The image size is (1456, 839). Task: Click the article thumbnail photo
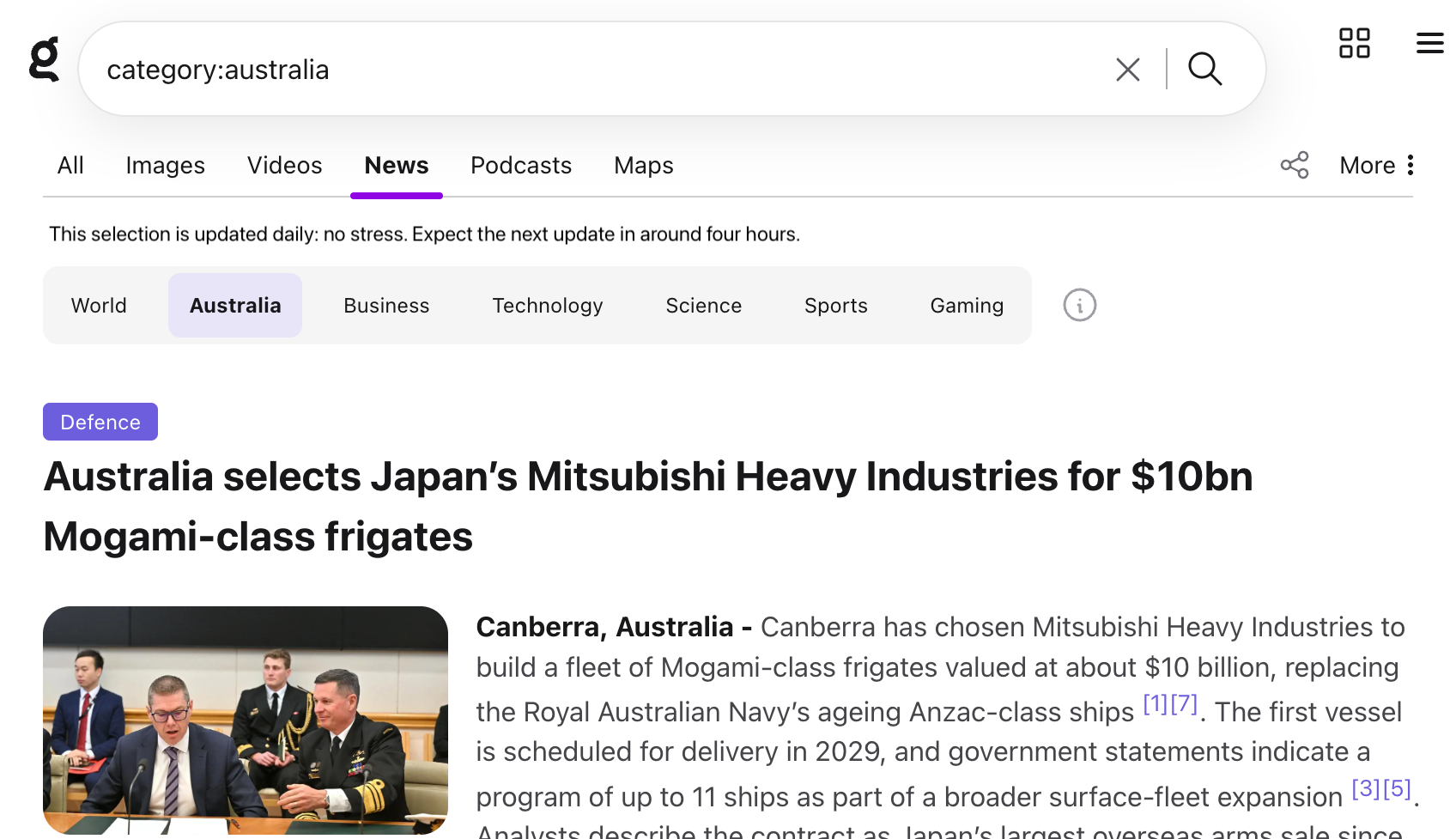tap(246, 720)
